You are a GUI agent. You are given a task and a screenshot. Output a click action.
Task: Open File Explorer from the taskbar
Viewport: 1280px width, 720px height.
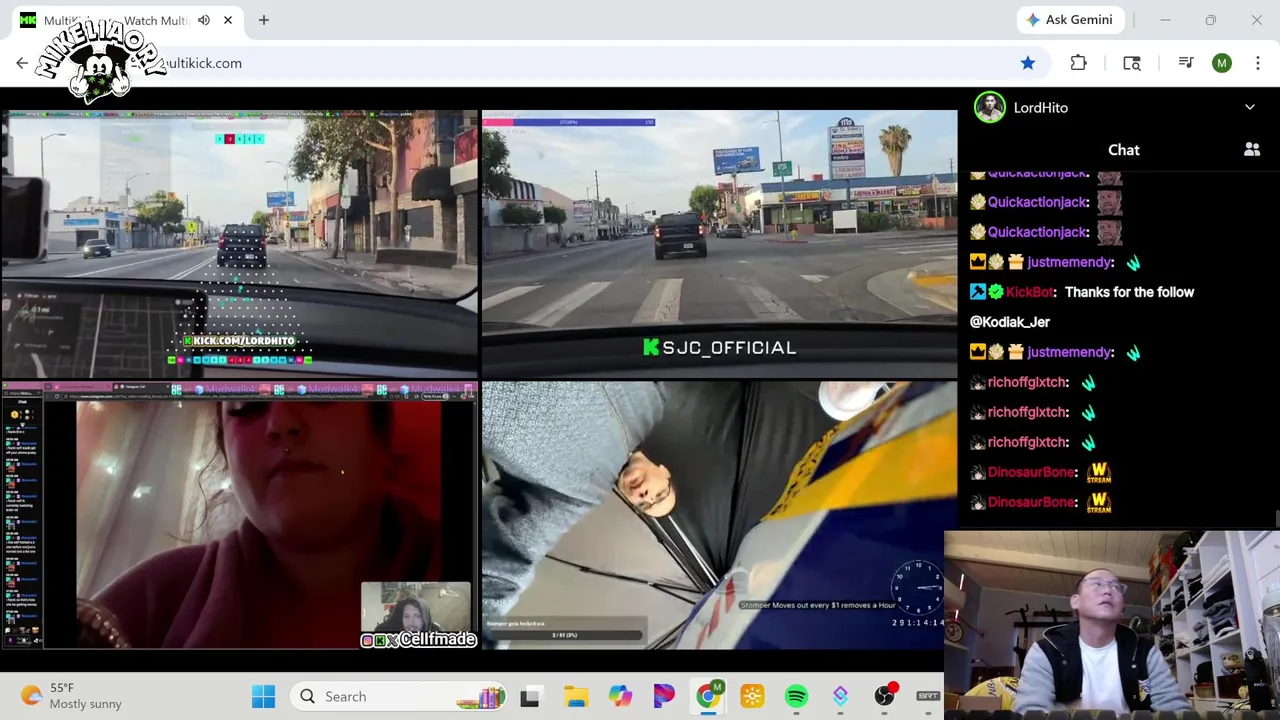(x=576, y=697)
